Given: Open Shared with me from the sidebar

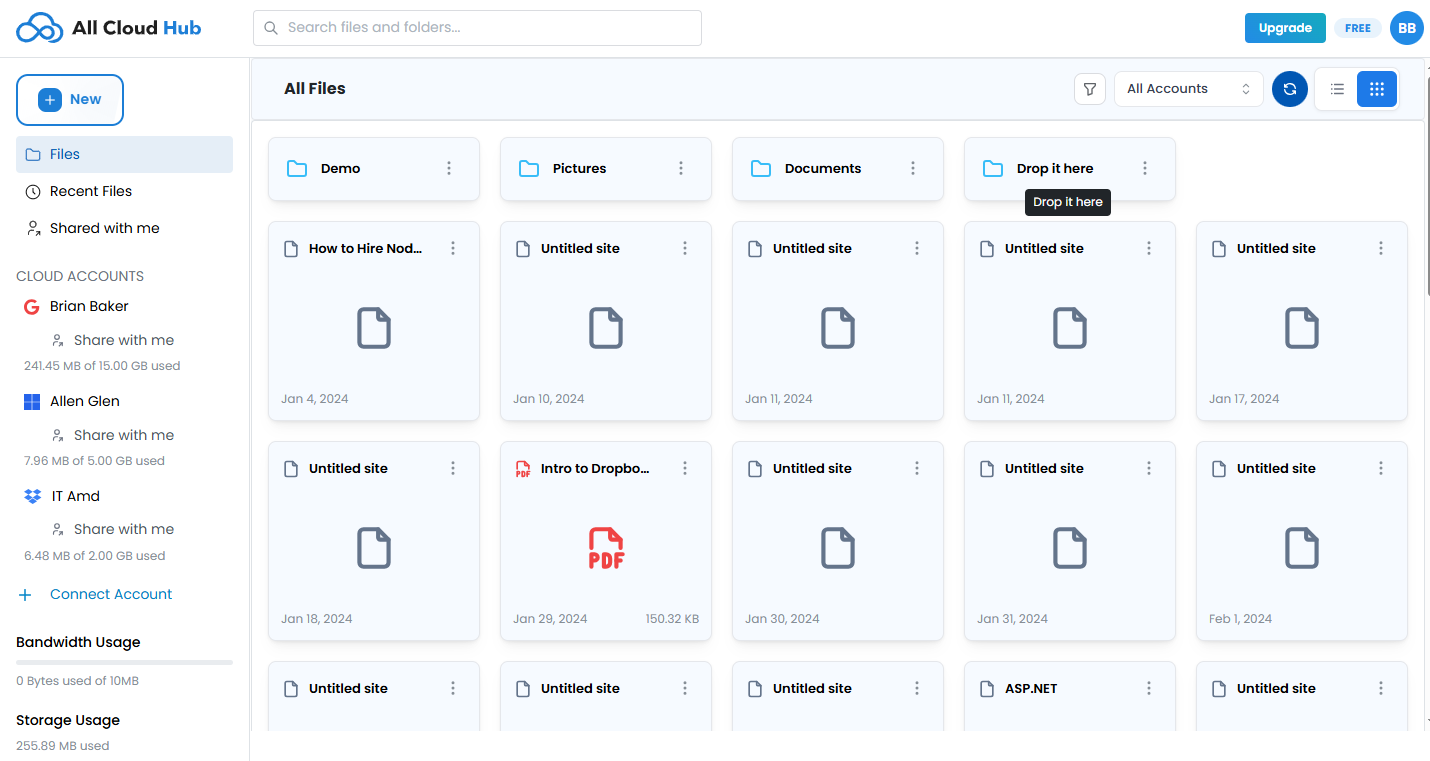Looking at the screenshot, I should (104, 228).
